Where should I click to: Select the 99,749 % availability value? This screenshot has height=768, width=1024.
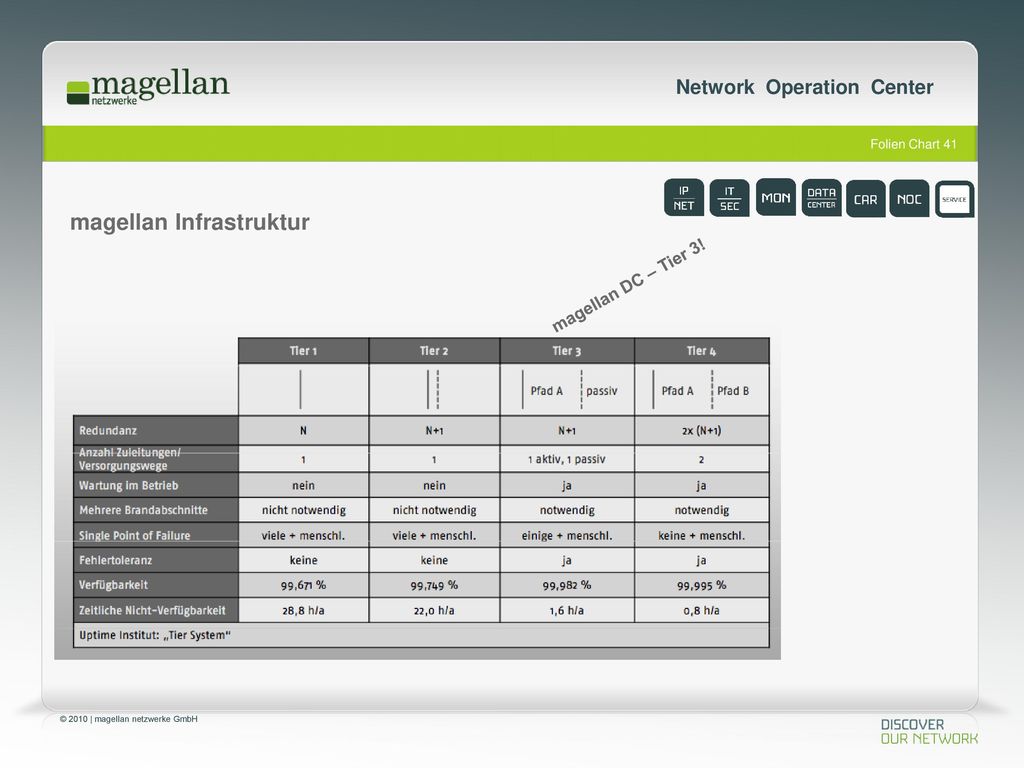coord(434,585)
